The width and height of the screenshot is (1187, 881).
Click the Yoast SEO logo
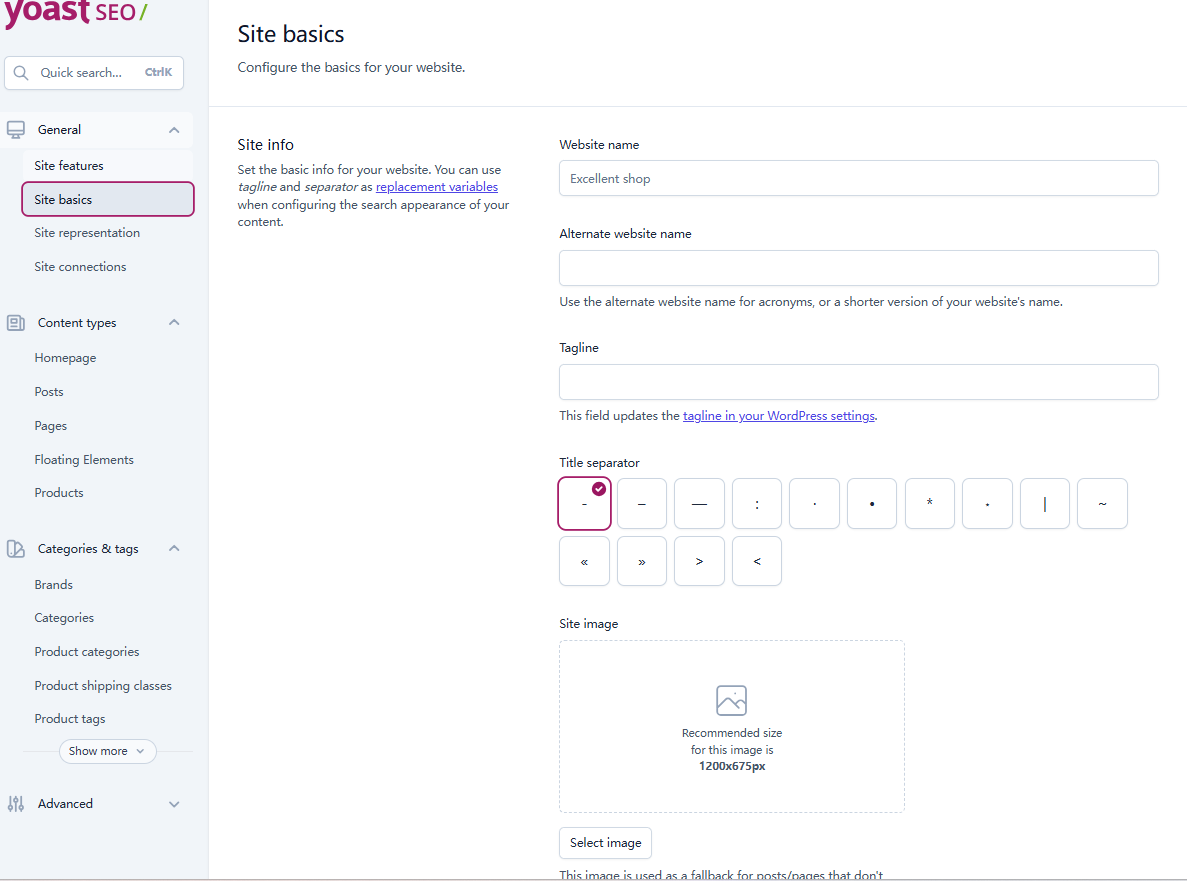[75, 14]
